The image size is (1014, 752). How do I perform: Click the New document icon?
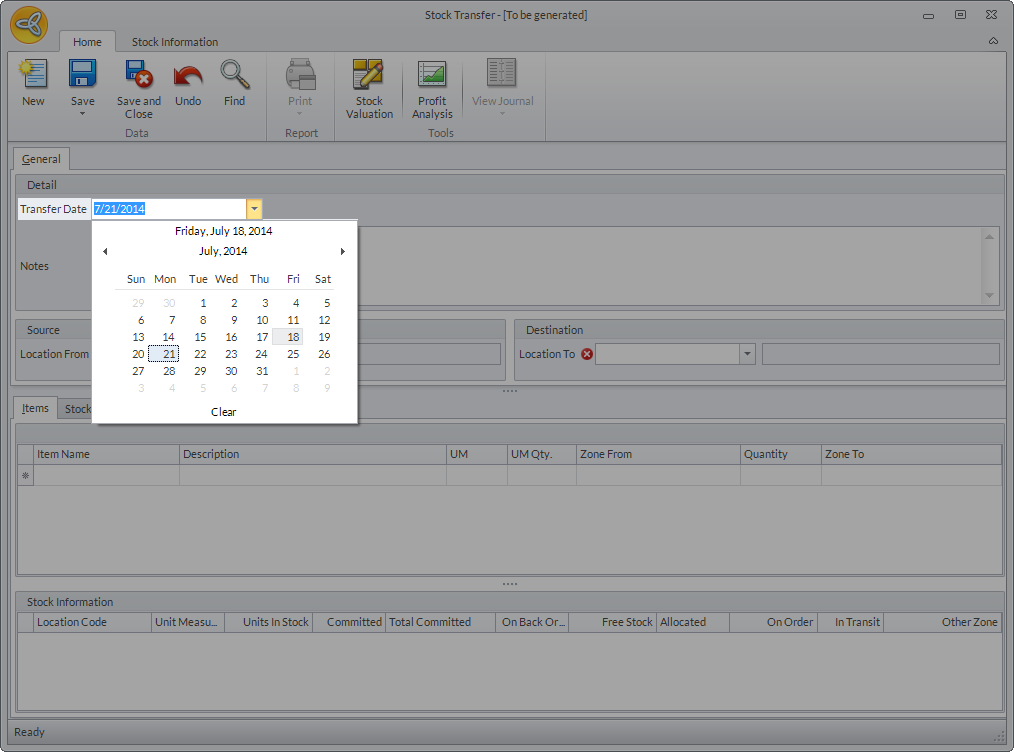click(x=33, y=76)
